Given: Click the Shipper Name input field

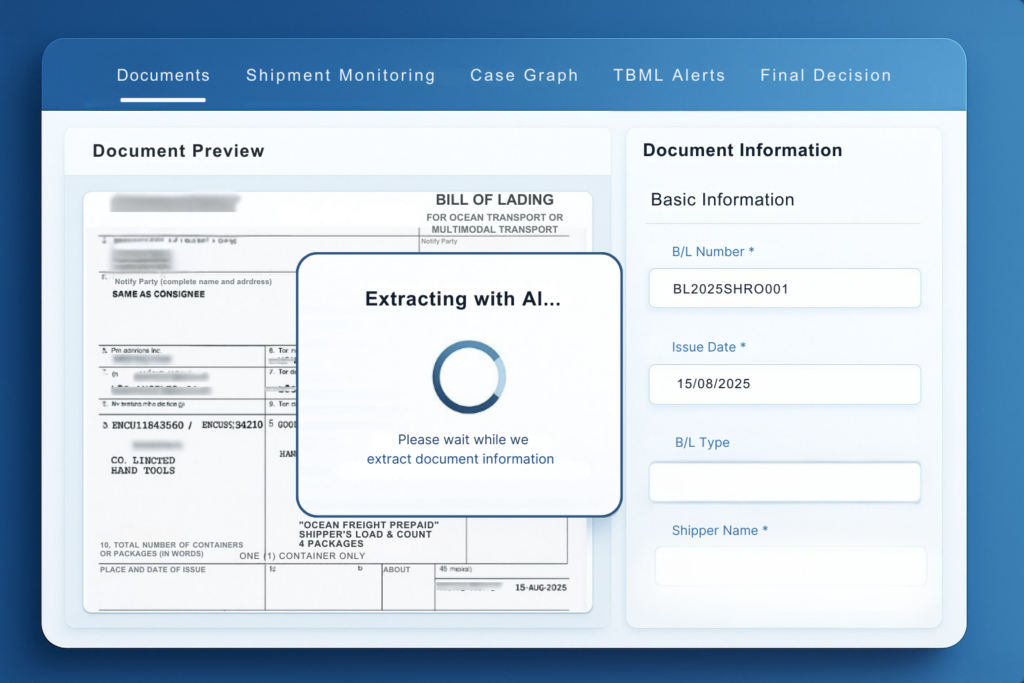Looking at the screenshot, I should point(790,565).
